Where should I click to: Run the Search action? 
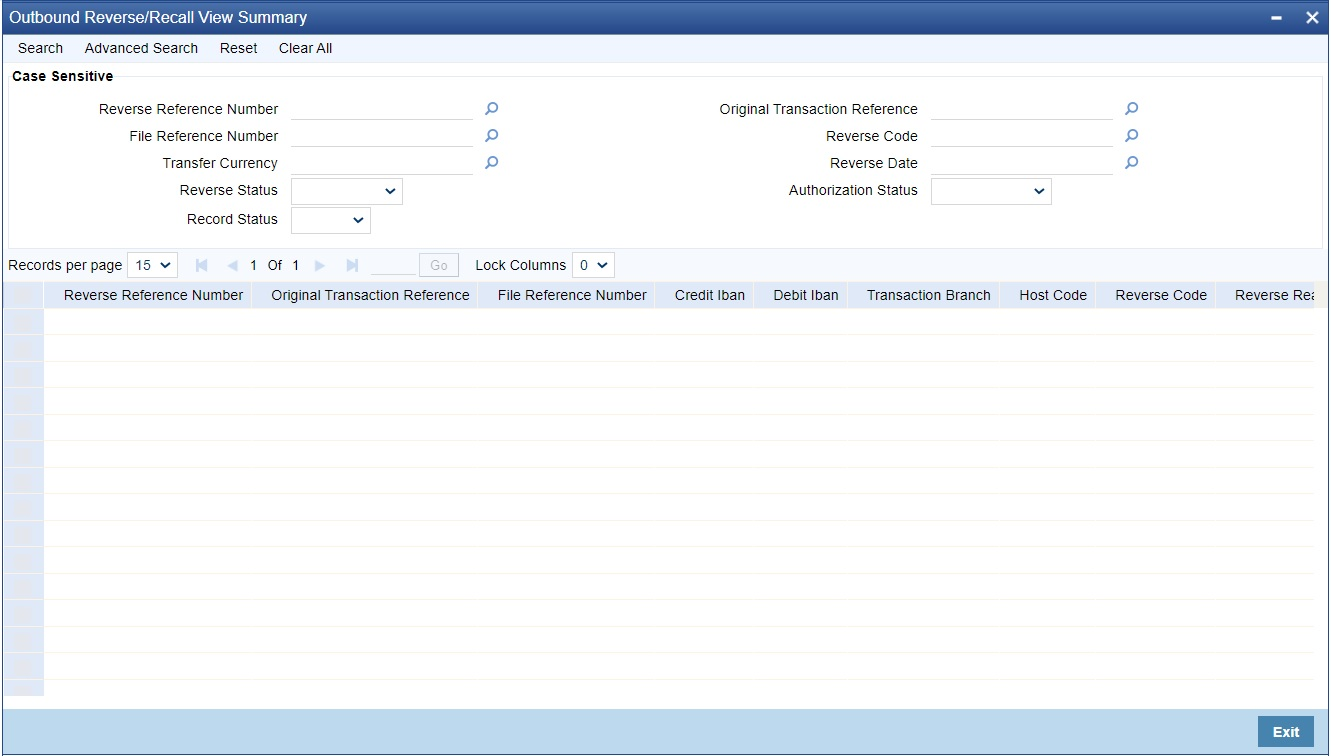coord(40,48)
